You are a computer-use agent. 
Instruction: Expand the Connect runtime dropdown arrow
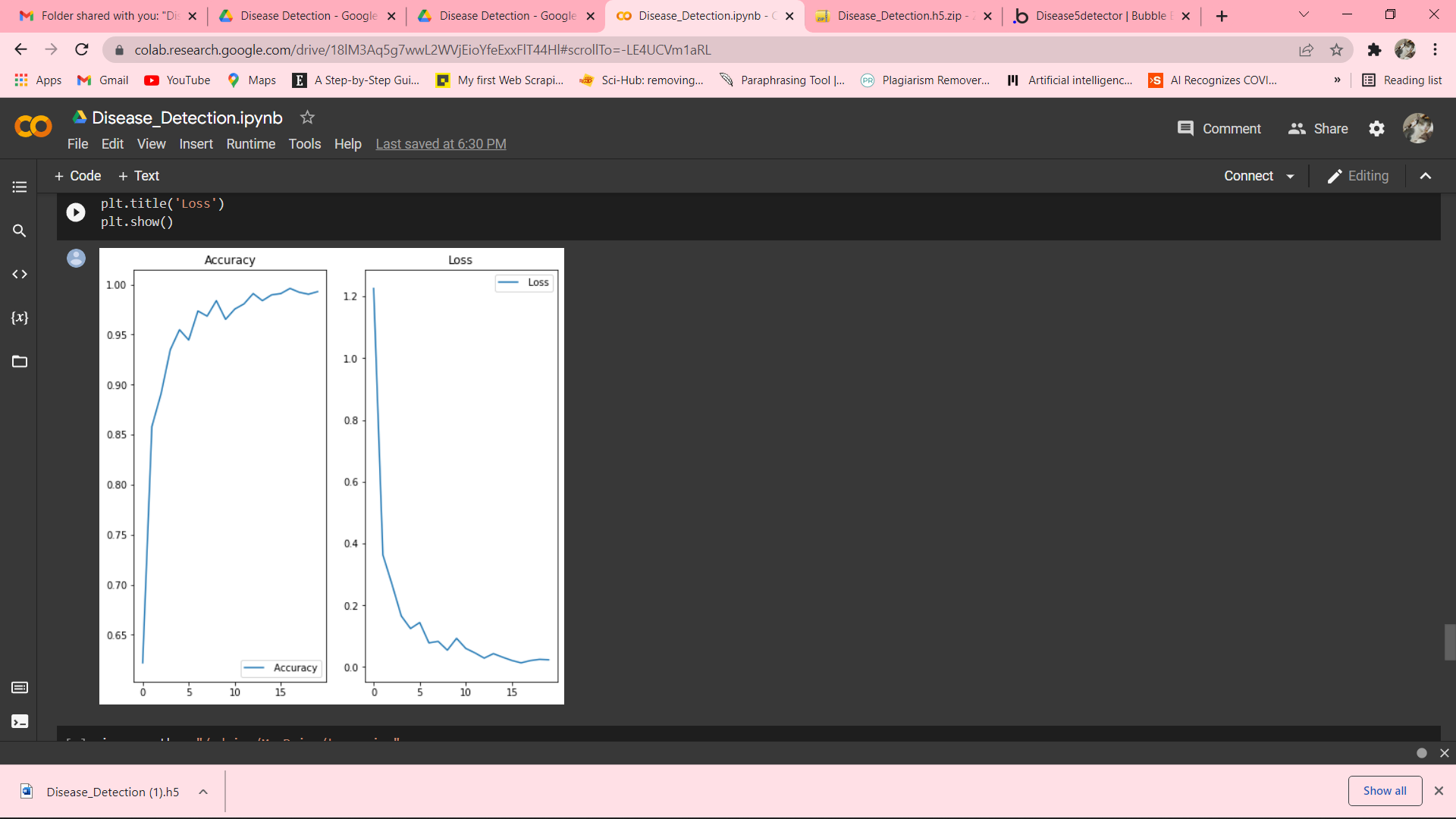[x=1290, y=177]
